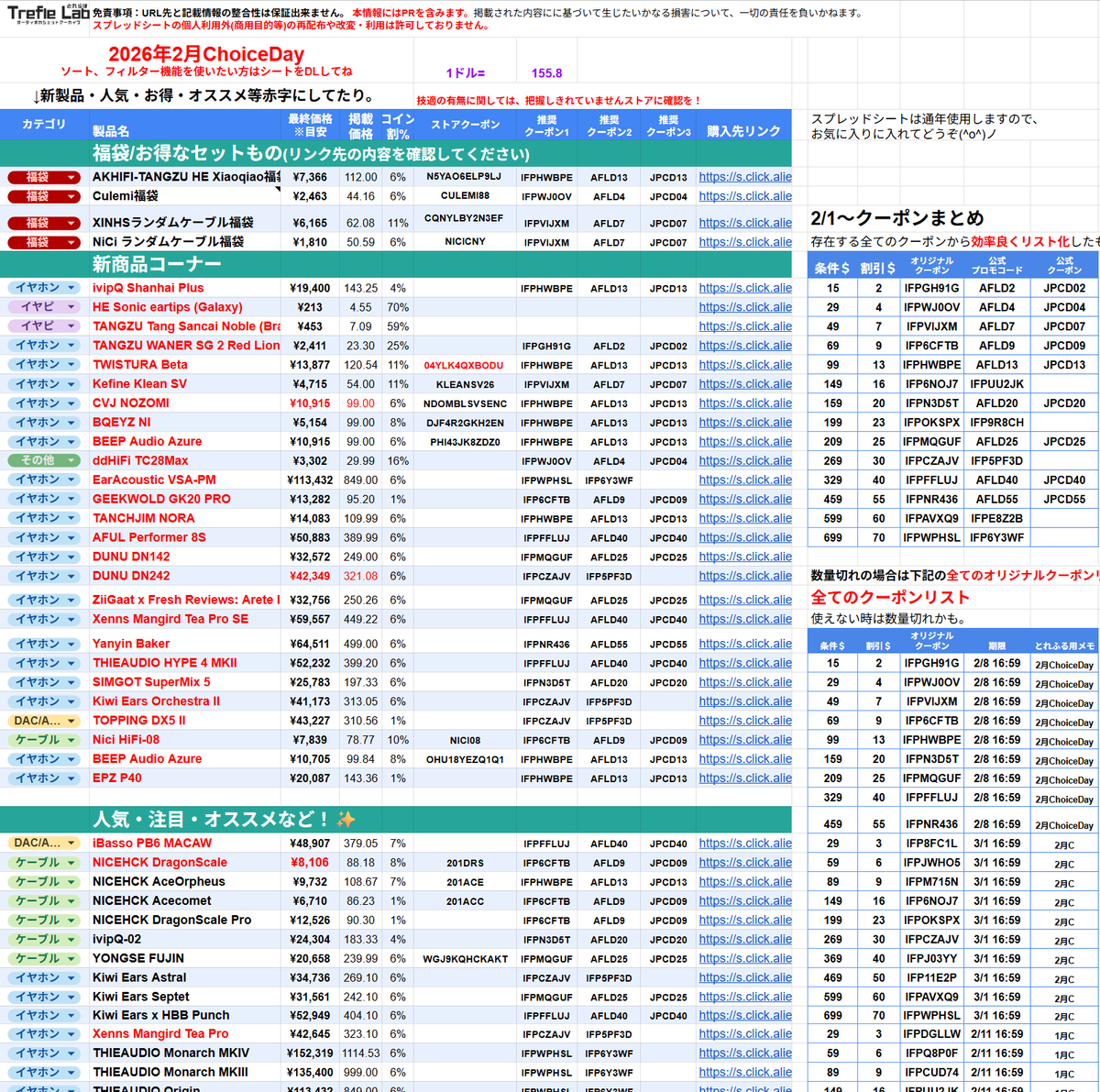The height and width of the screenshot is (1092, 1100).
Task: Click the 2/1〜クーポンまとめ heading
Action: click(897, 218)
